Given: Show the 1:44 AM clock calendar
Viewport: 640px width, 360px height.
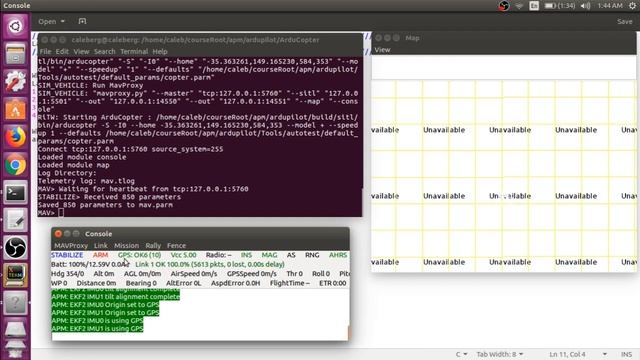Looking at the screenshot, I should pyautogui.click(x=610, y=6).
